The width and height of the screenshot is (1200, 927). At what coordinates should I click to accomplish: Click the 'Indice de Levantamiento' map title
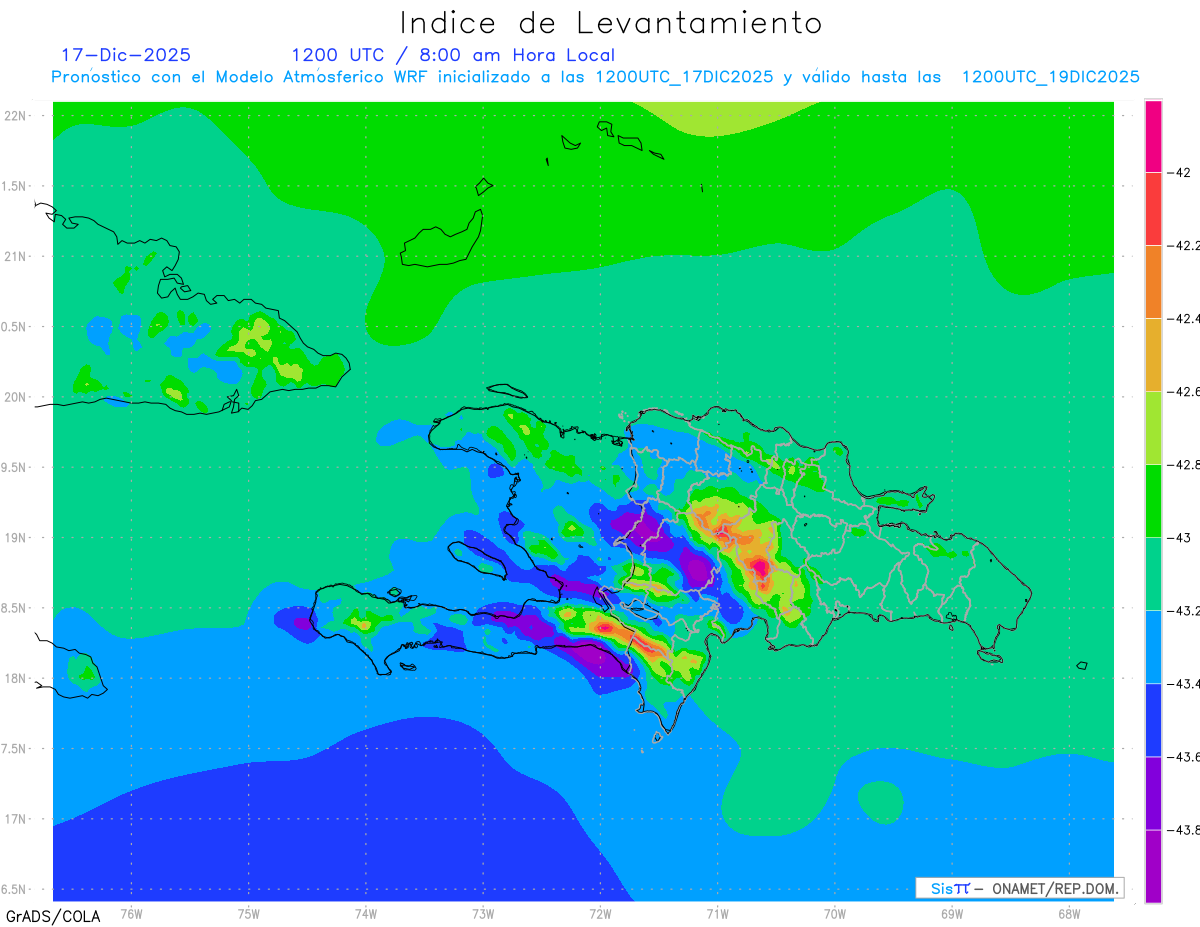coord(611,22)
